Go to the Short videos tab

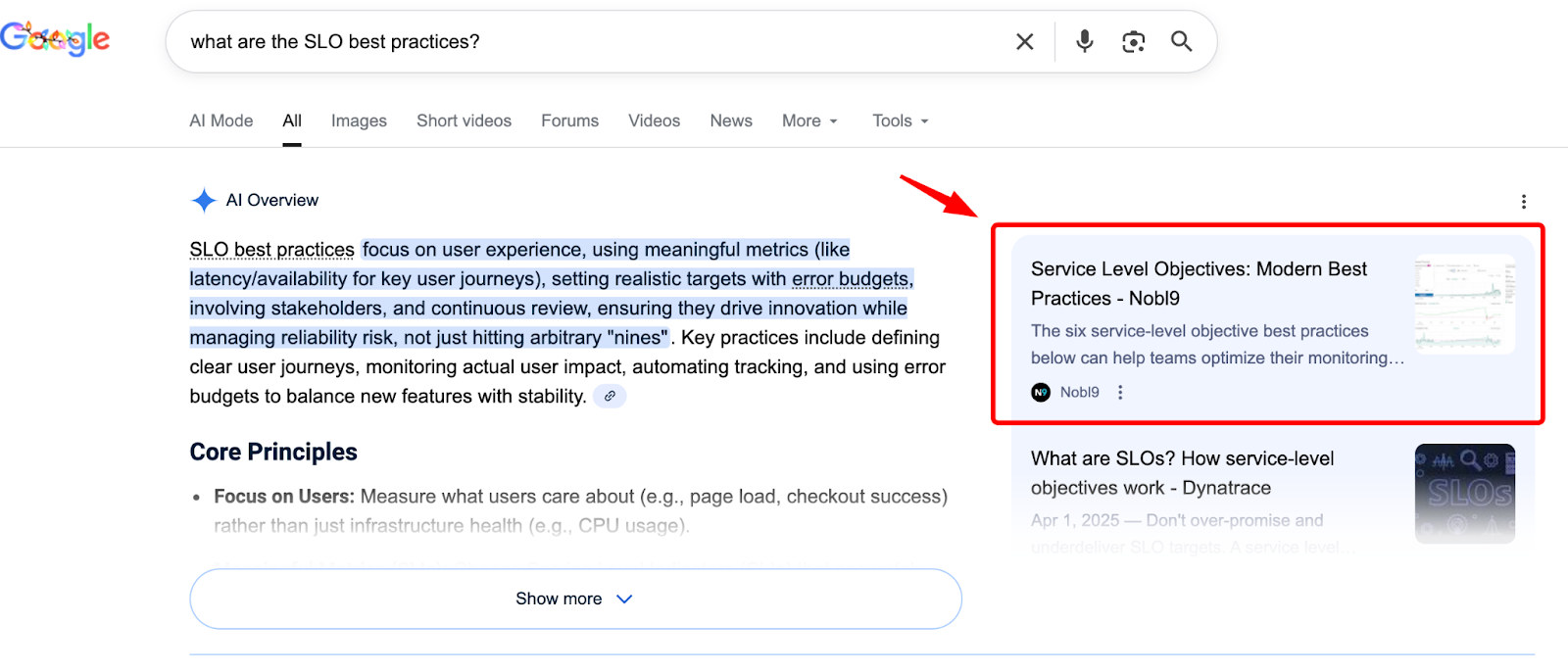pyautogui.click(x=464, y=120)
